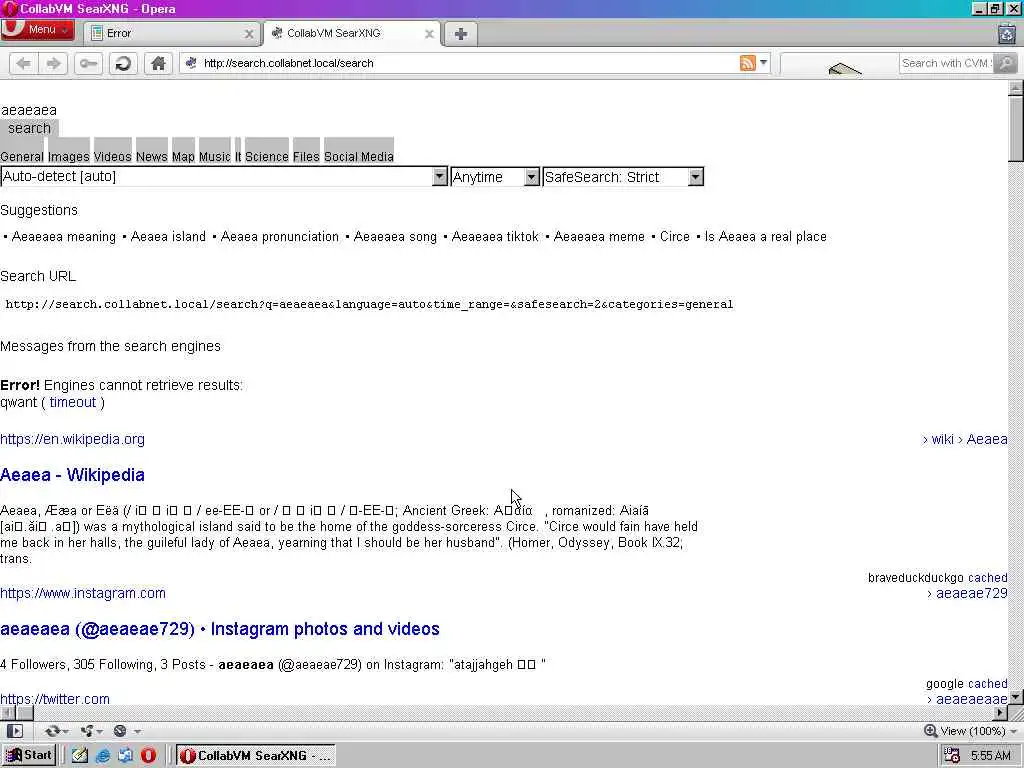1024x768 pixels.
Task: Open the braveduckduckgo cached link
Action: click(987, 578)
